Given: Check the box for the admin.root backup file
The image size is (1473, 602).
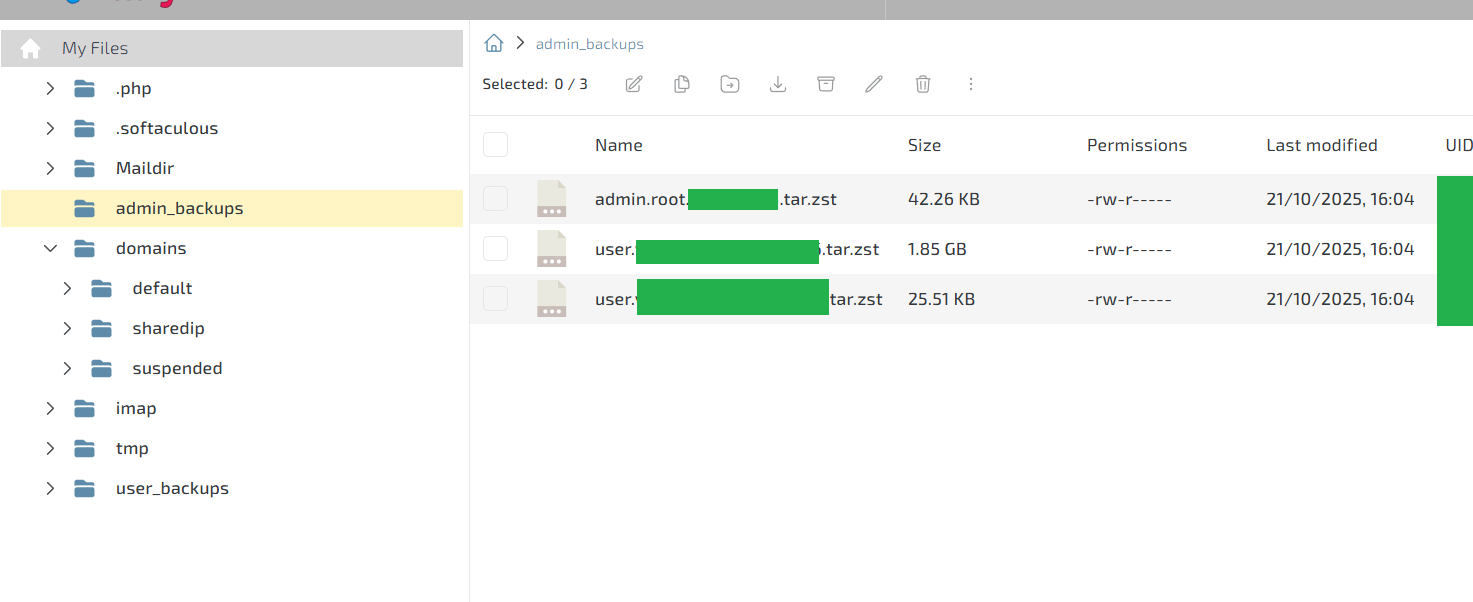Looking at the screenshot, I should click(495, 199).
